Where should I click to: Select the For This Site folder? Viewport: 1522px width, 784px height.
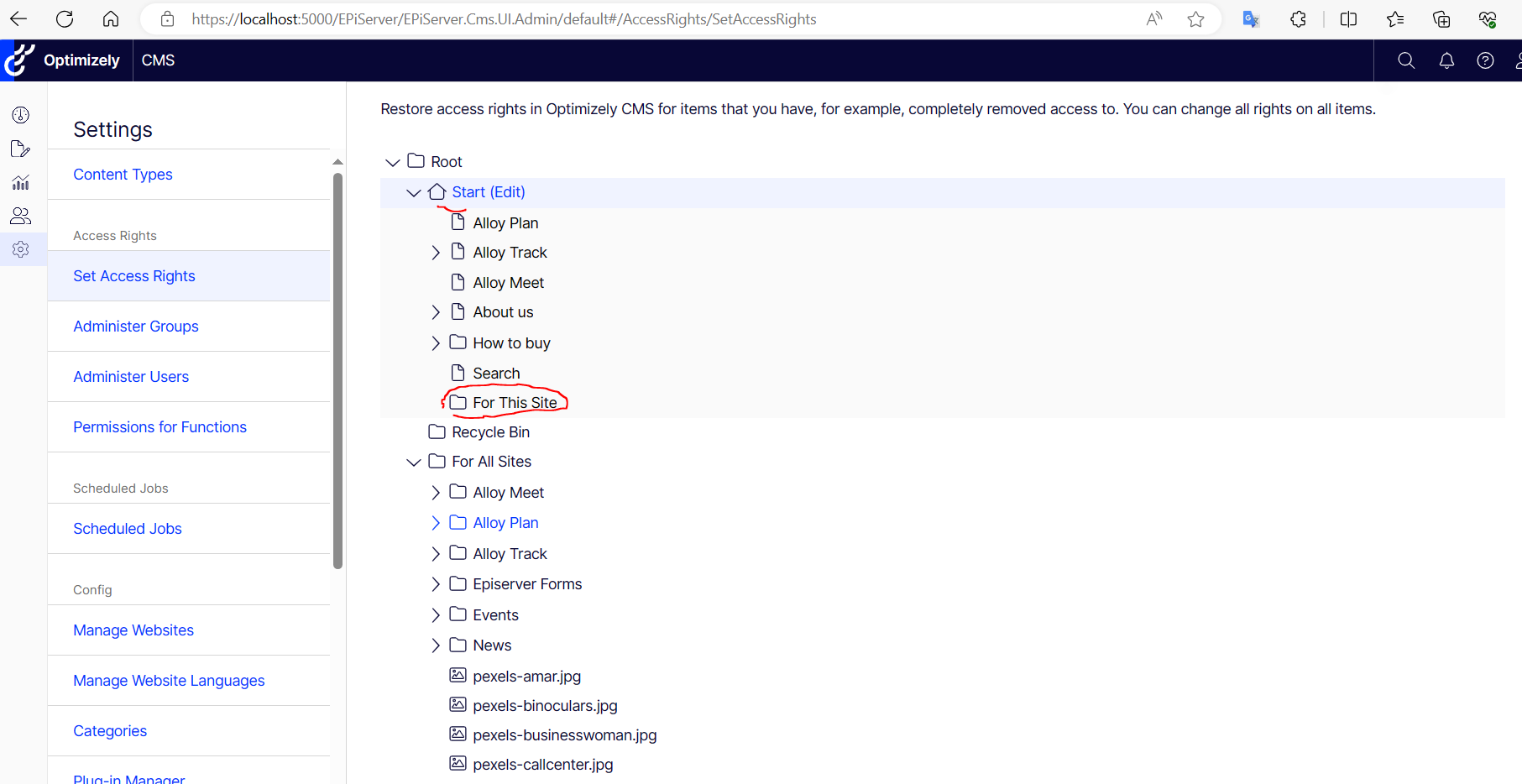(514, 403)
